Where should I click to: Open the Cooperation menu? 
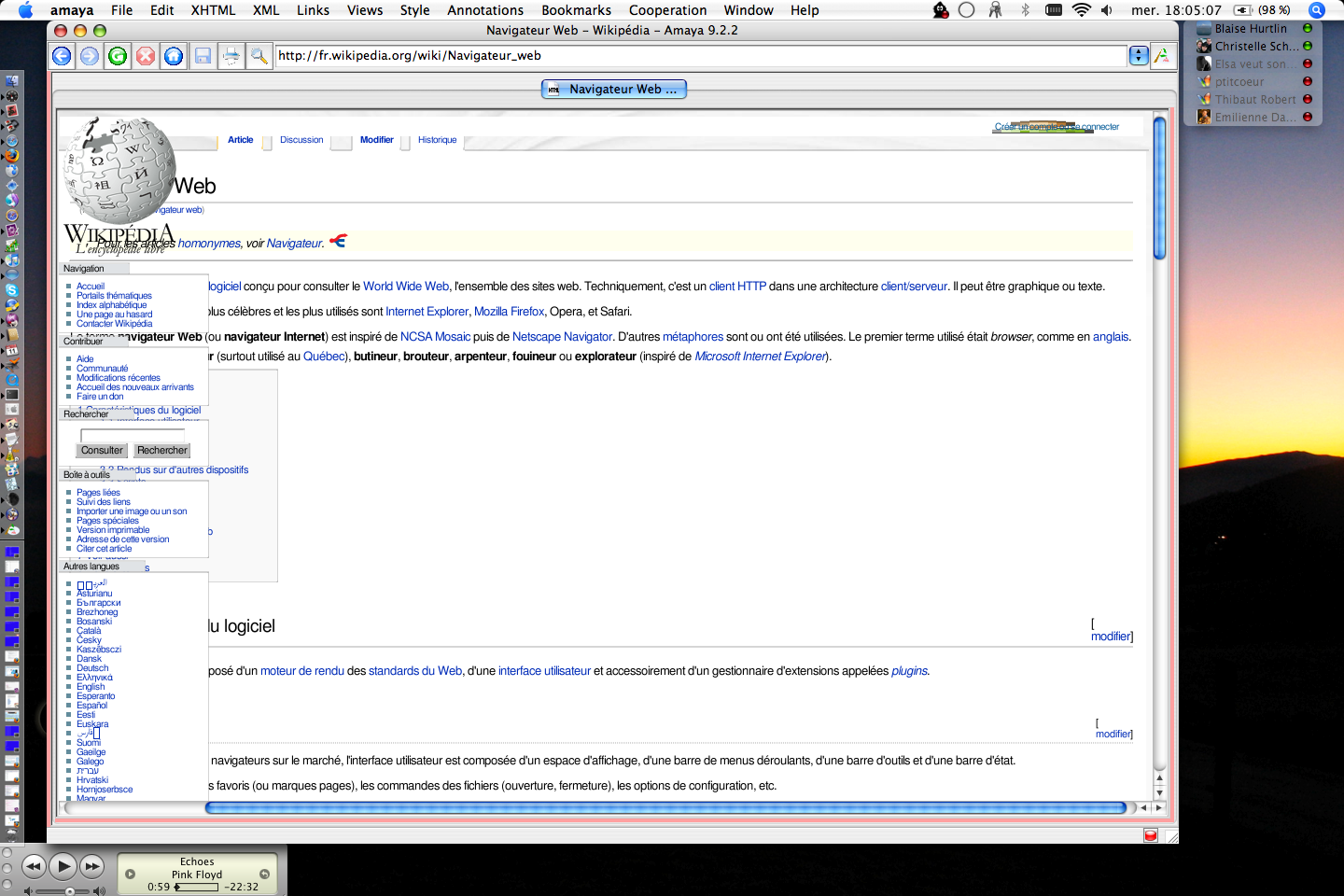pyautogui.click(x=667, y=10)
